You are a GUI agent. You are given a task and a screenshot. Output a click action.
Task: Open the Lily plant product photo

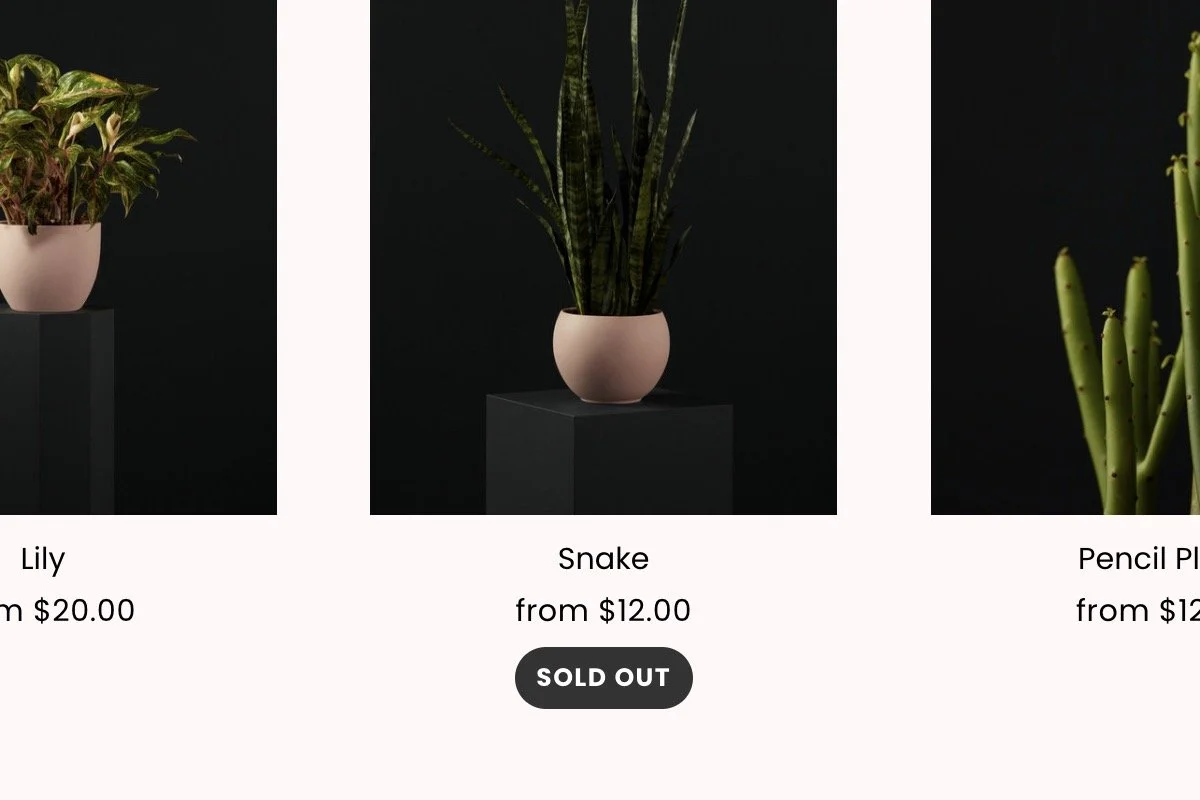tap(138, 257)
